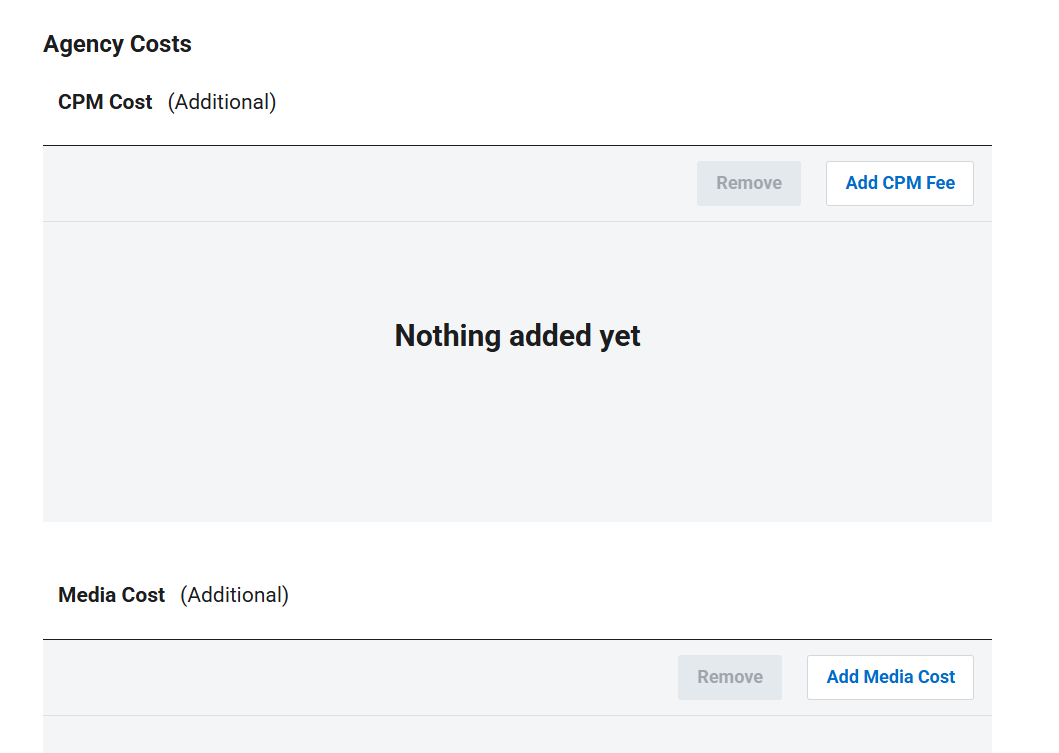This screenshot has width=1059, height=753.
Task: Click divider line under Media Cost header
Action: [x=517, y=639]
